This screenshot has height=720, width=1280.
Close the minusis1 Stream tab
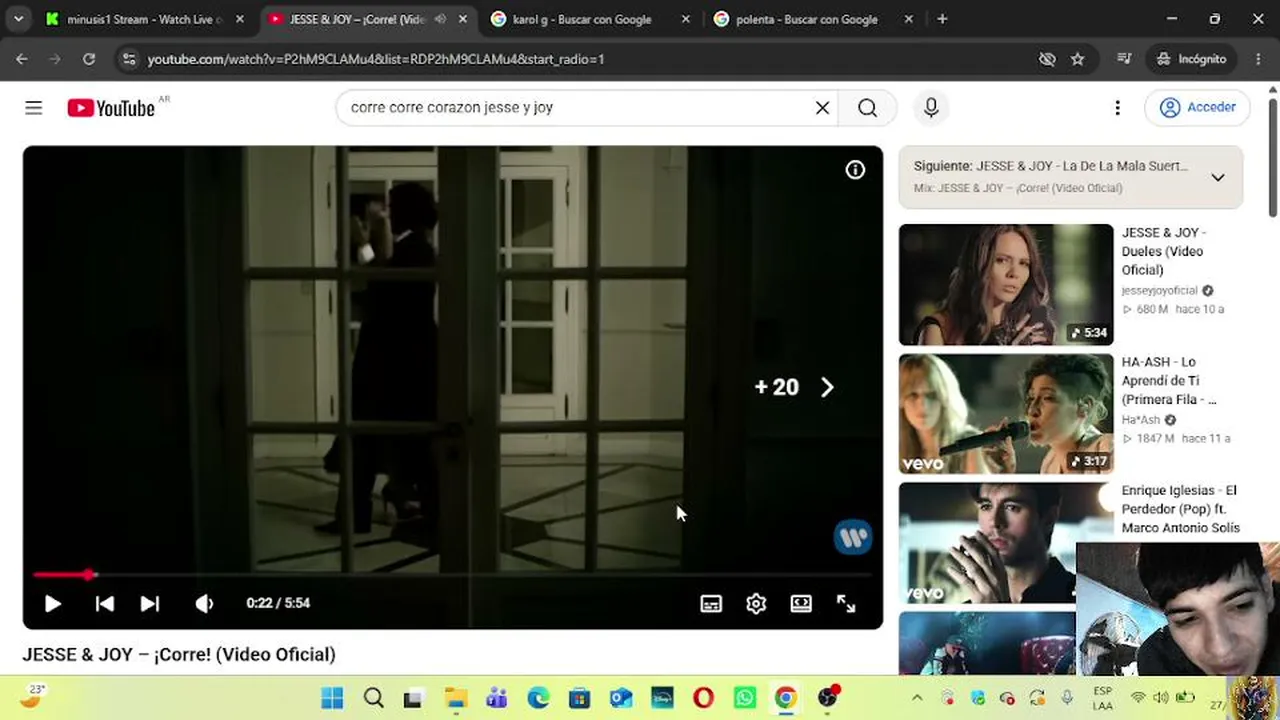click(239, 19)
